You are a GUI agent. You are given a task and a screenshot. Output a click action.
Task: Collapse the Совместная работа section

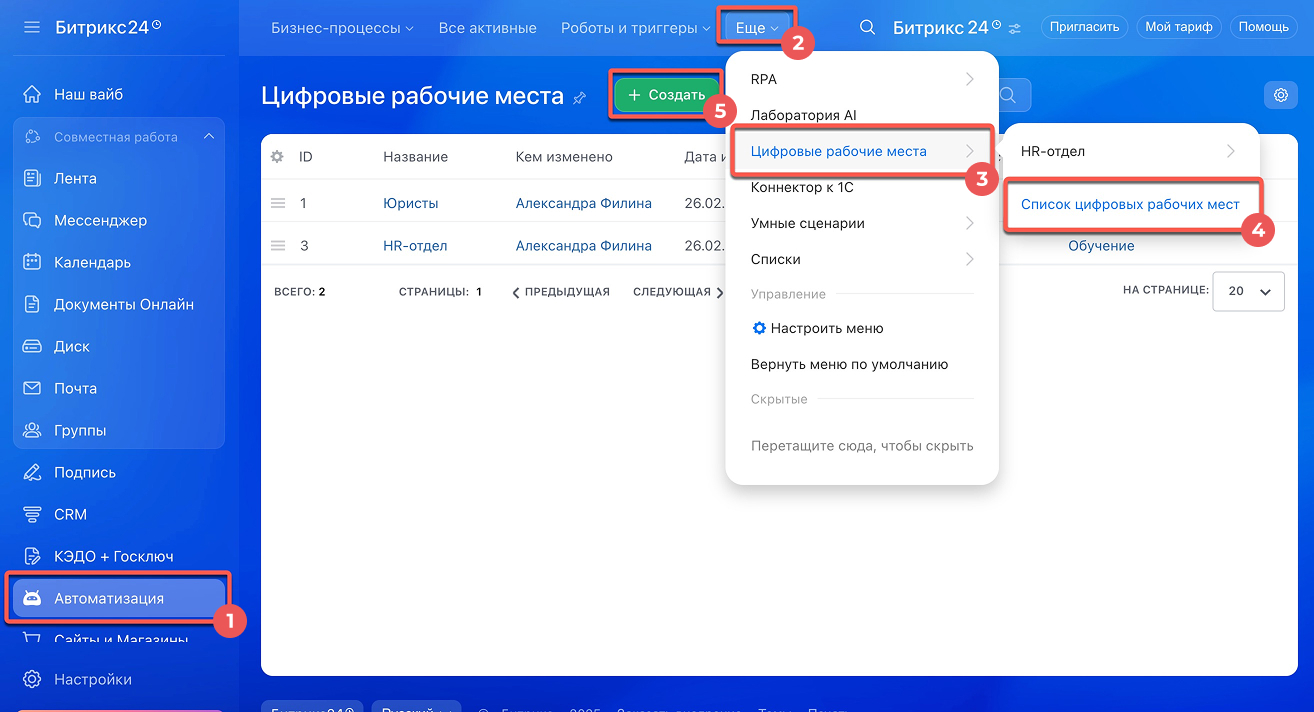[208, 136]
